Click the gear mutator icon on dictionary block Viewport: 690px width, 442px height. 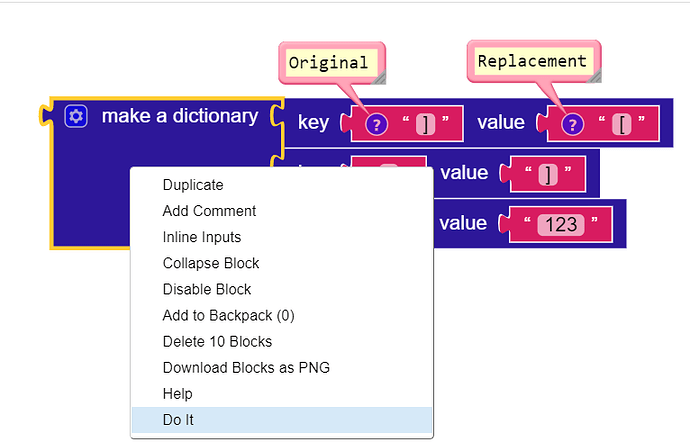click(x=76, y=116)
